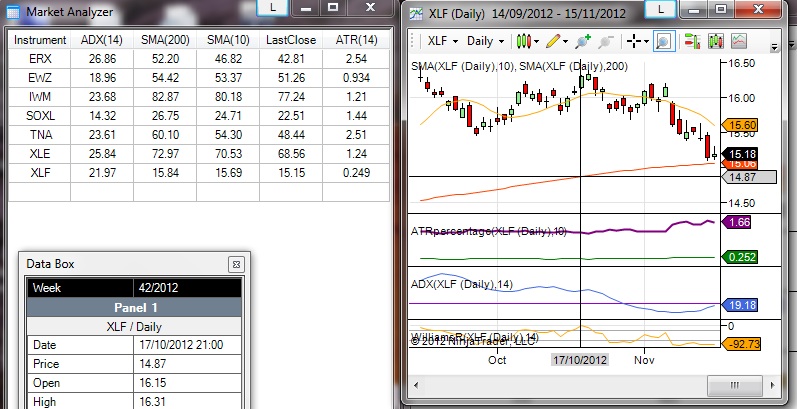Sort by the LastClose column header
The width and height of the screenshot is (797, 409).
[291, 40]
